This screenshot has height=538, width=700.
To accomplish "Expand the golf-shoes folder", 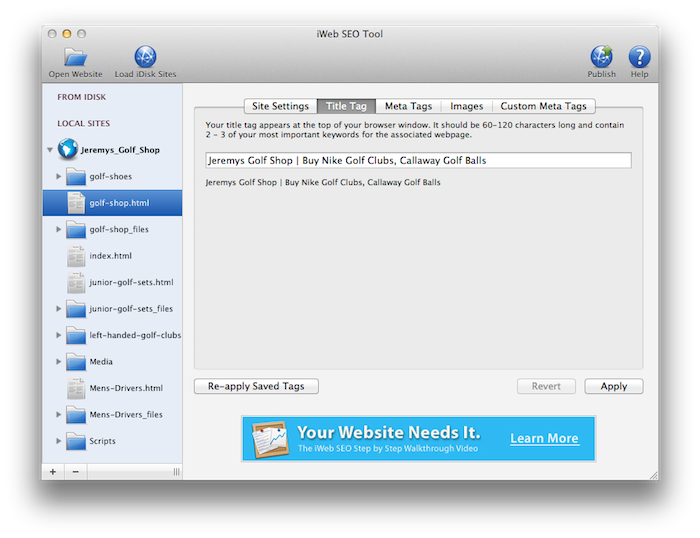I will (58, 176).
